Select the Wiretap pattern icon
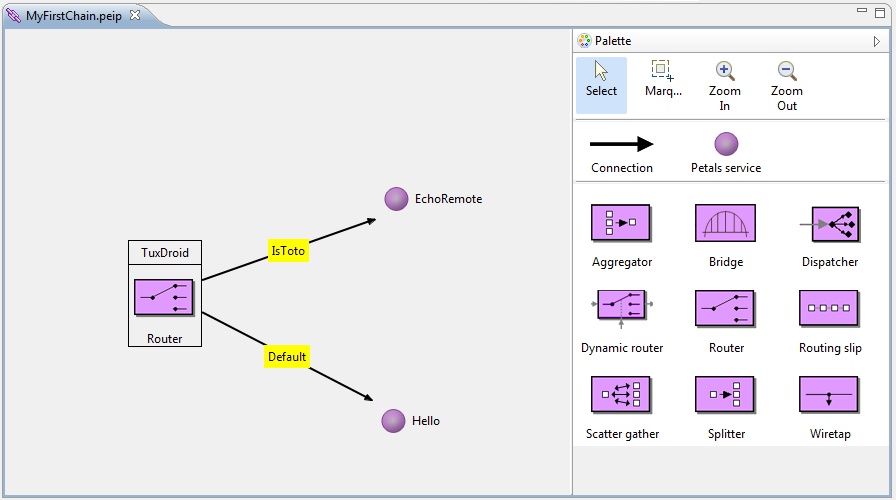The height and width of the screenshot is (500, 896). 829,396
